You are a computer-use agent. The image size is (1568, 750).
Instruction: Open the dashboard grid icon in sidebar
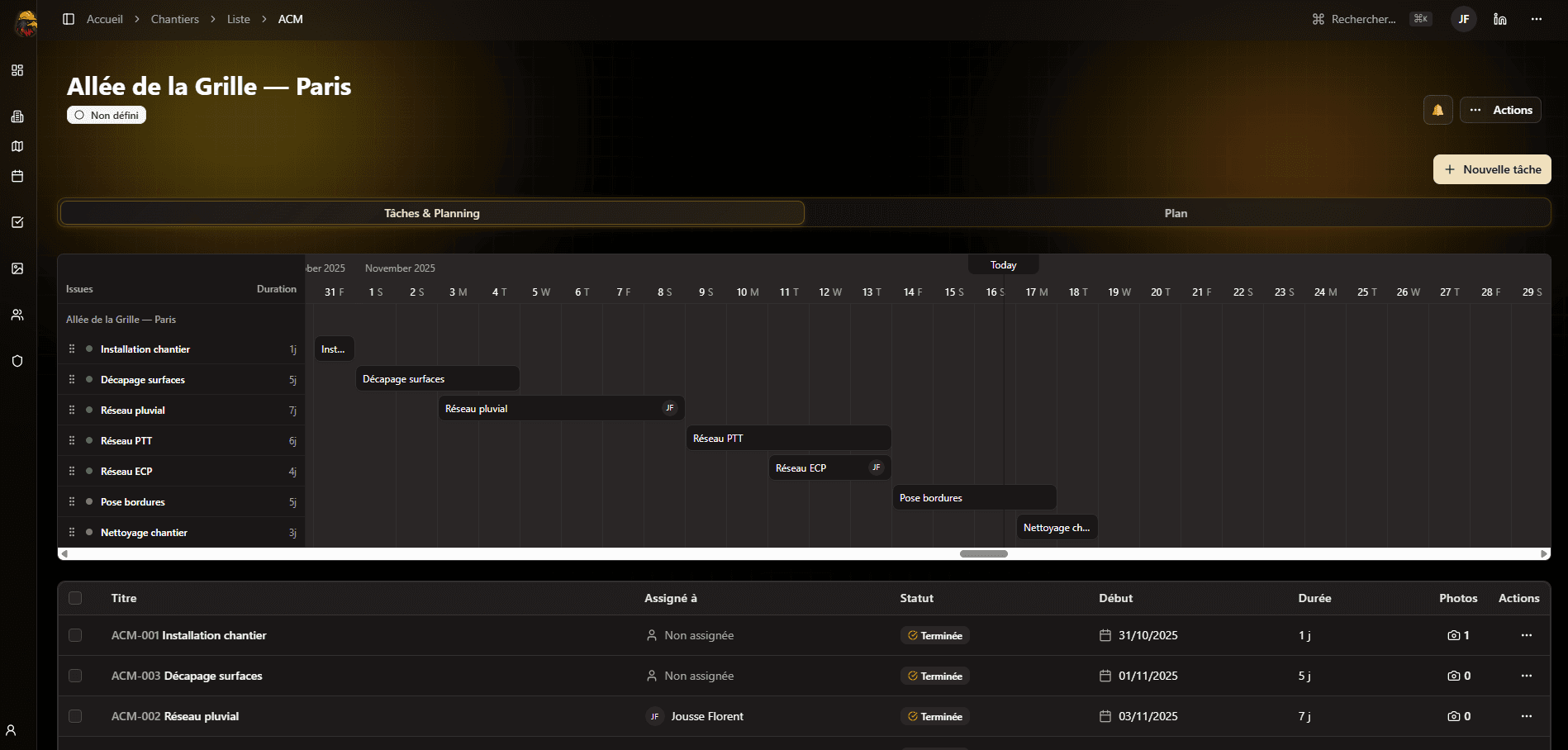point(17,71)
